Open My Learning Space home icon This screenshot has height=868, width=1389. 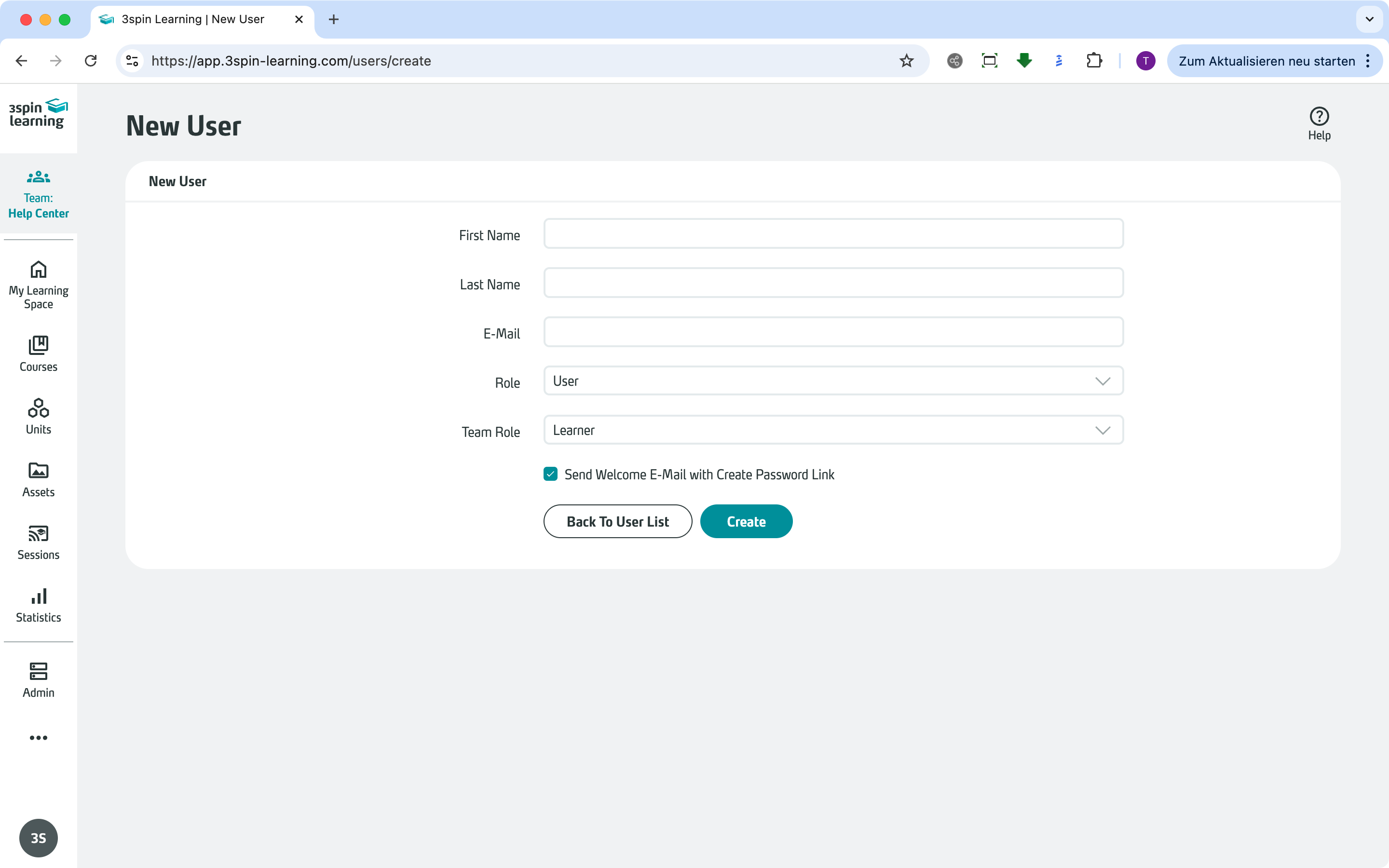tap(39, 270)
